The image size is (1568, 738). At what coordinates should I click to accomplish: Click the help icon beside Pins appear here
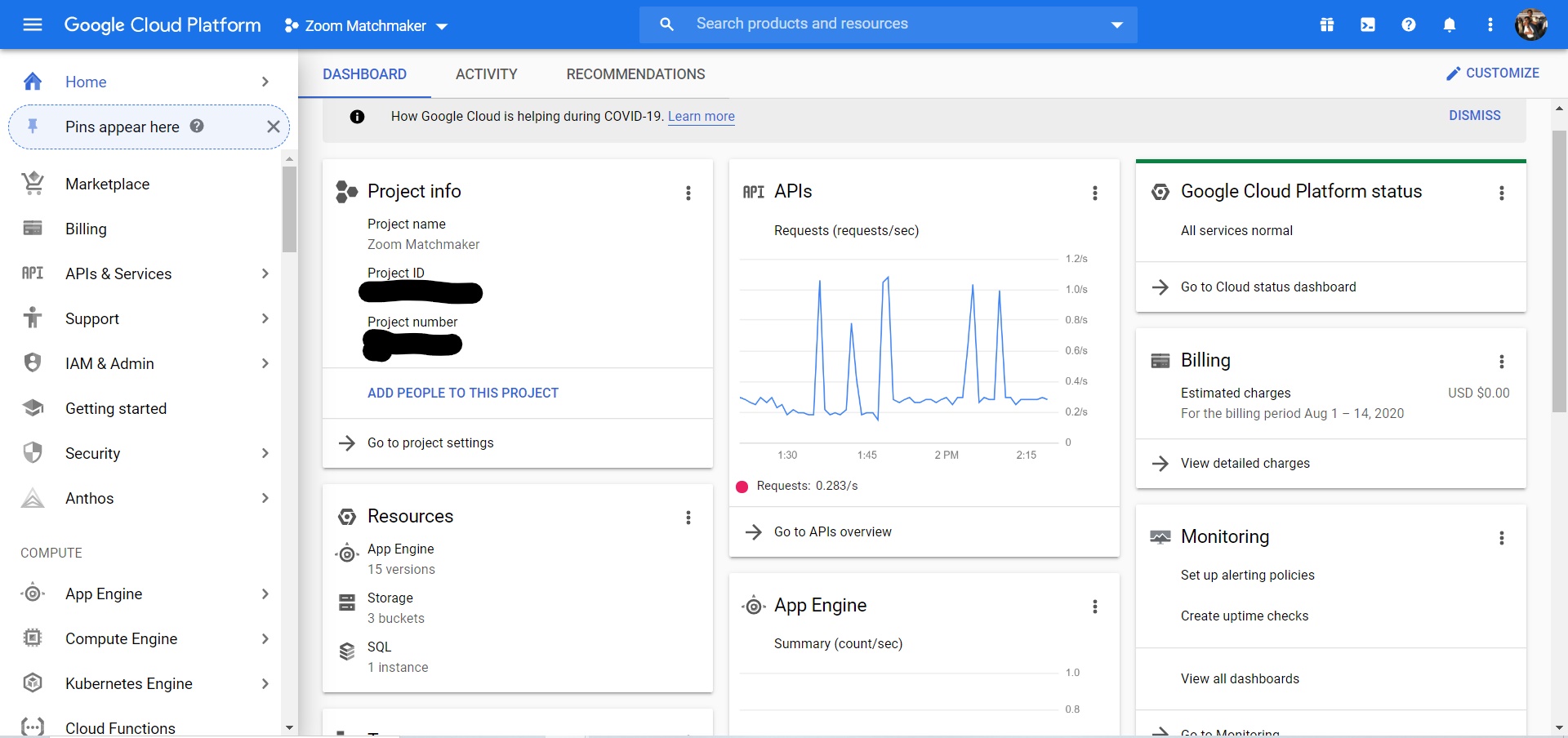tap(197, 126)
